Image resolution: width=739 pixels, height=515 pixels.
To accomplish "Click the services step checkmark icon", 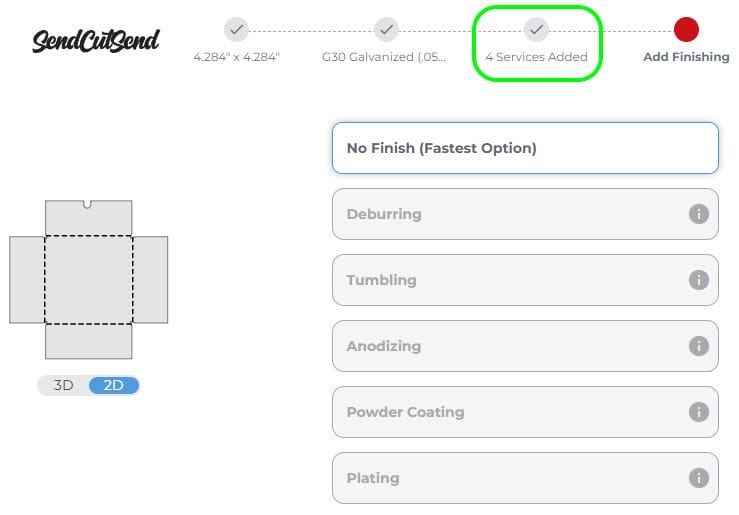I will tap(536, 29).
